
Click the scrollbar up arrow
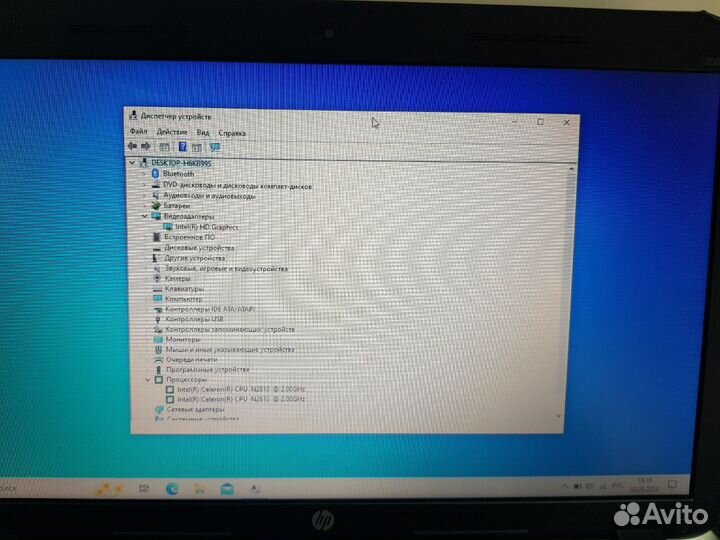click(571, 169)
